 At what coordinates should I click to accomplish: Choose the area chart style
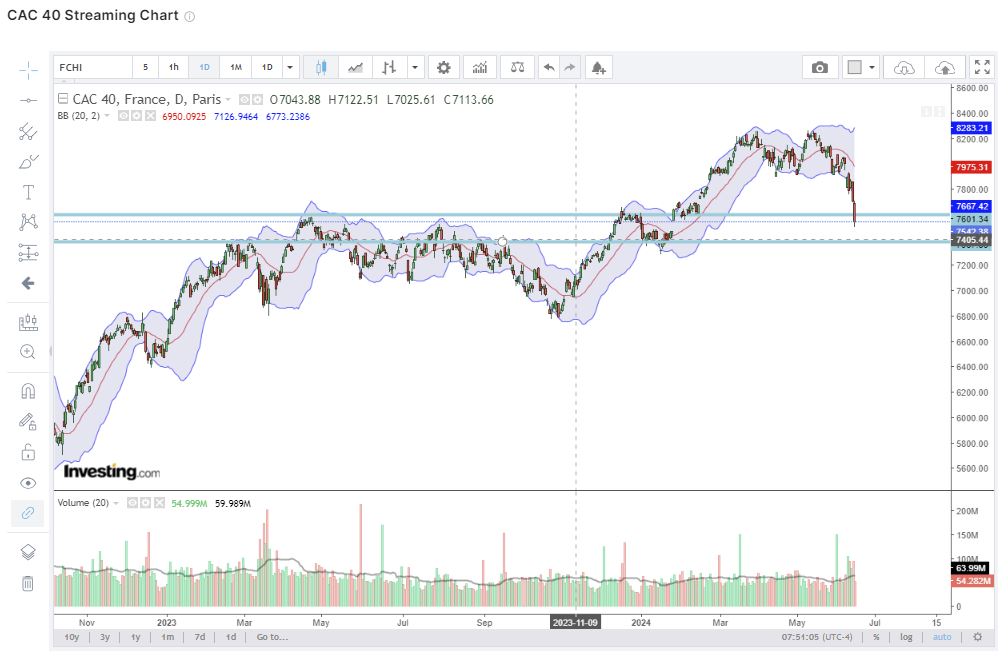355,67
